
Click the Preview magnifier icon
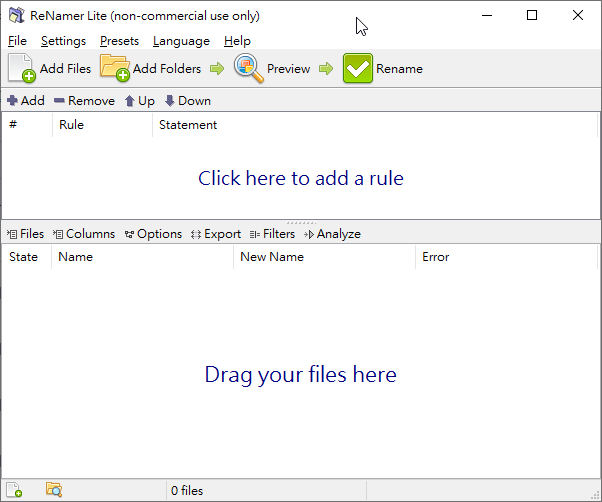[x=248, y=68]
